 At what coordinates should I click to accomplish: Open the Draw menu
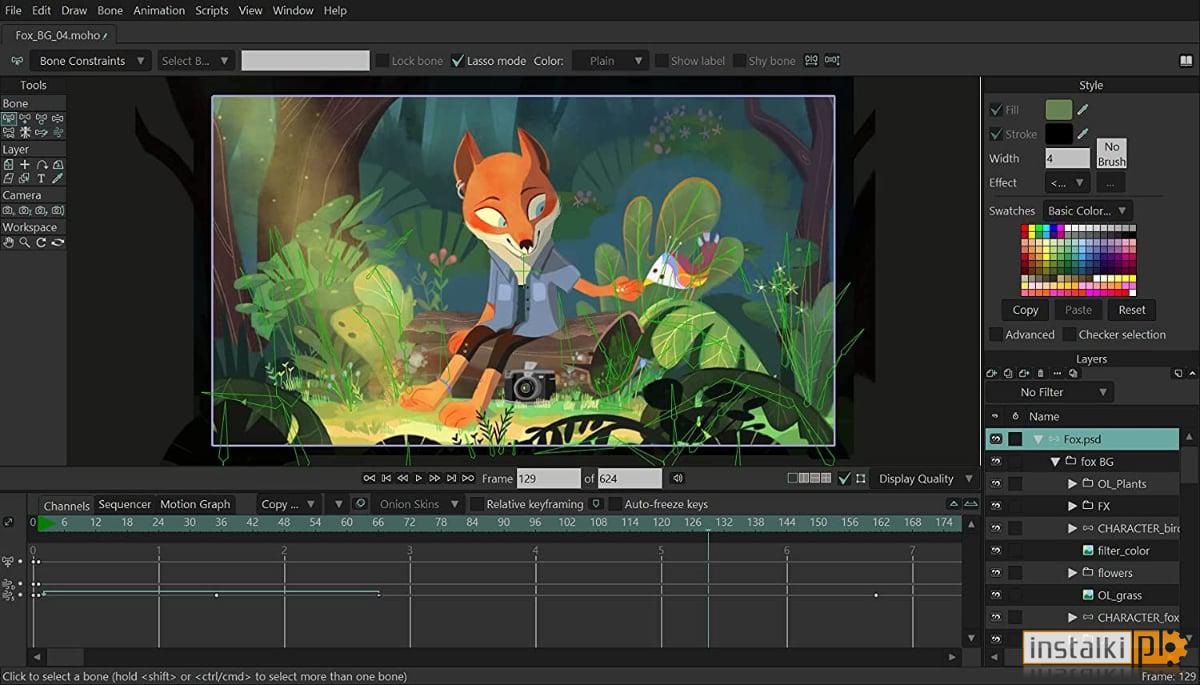pos(74,10)
